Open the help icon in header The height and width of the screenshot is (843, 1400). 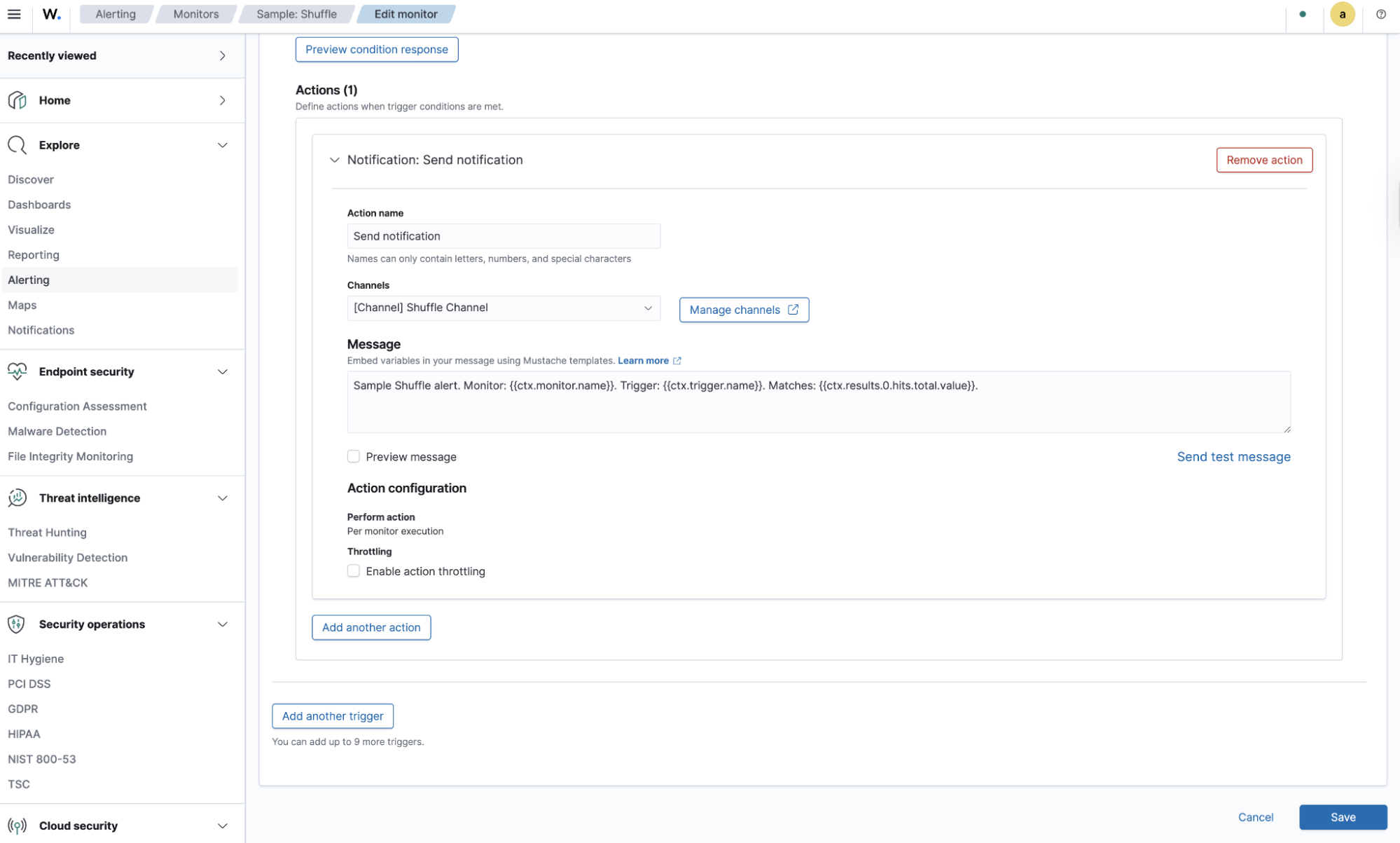1380,14
